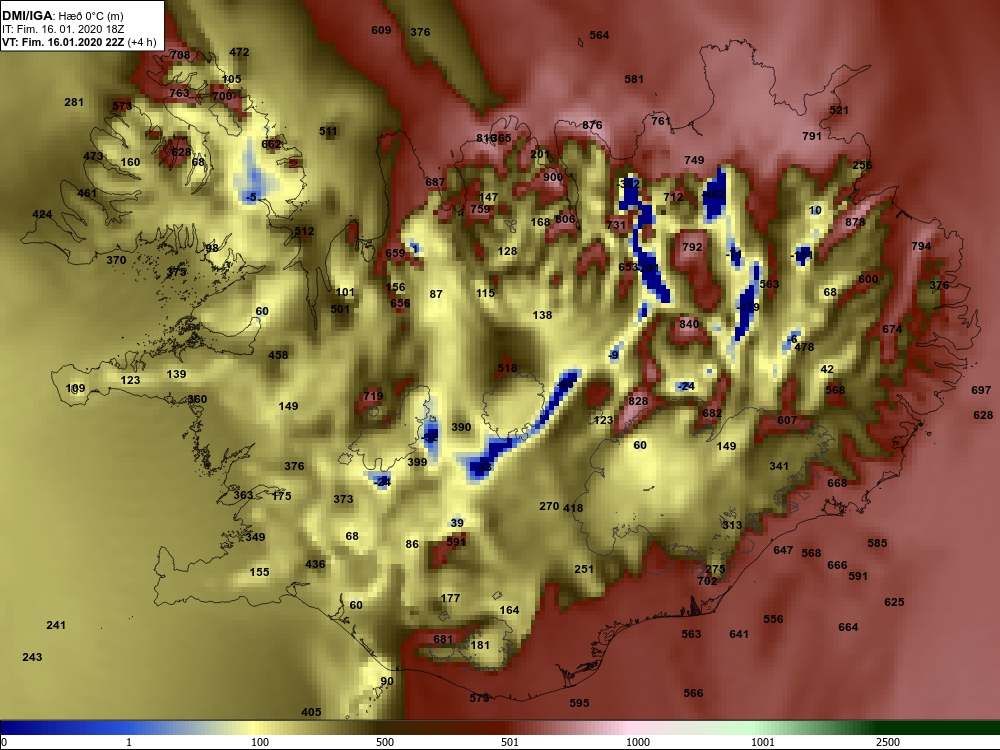
Task: Select the valid time line "VT: Fim. 16.01.2020 22Z"
Action: (x=61, y=42)
